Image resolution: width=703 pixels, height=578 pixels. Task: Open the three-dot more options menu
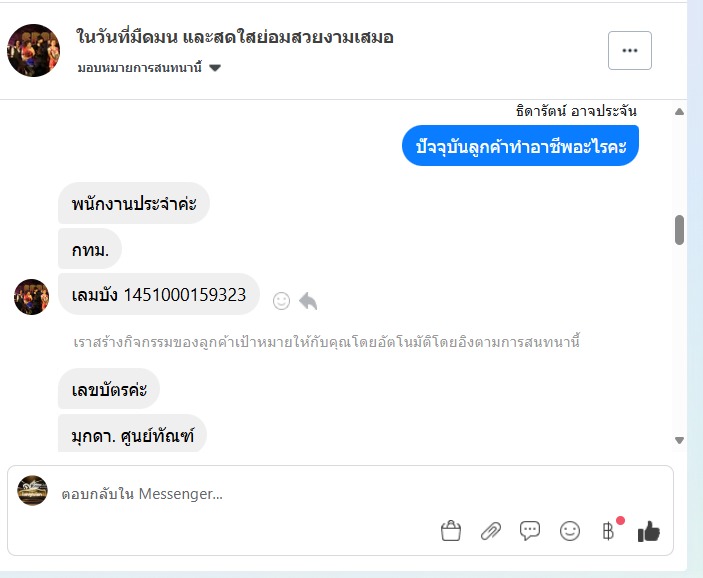pyautogui.click(x=629, y=50)
